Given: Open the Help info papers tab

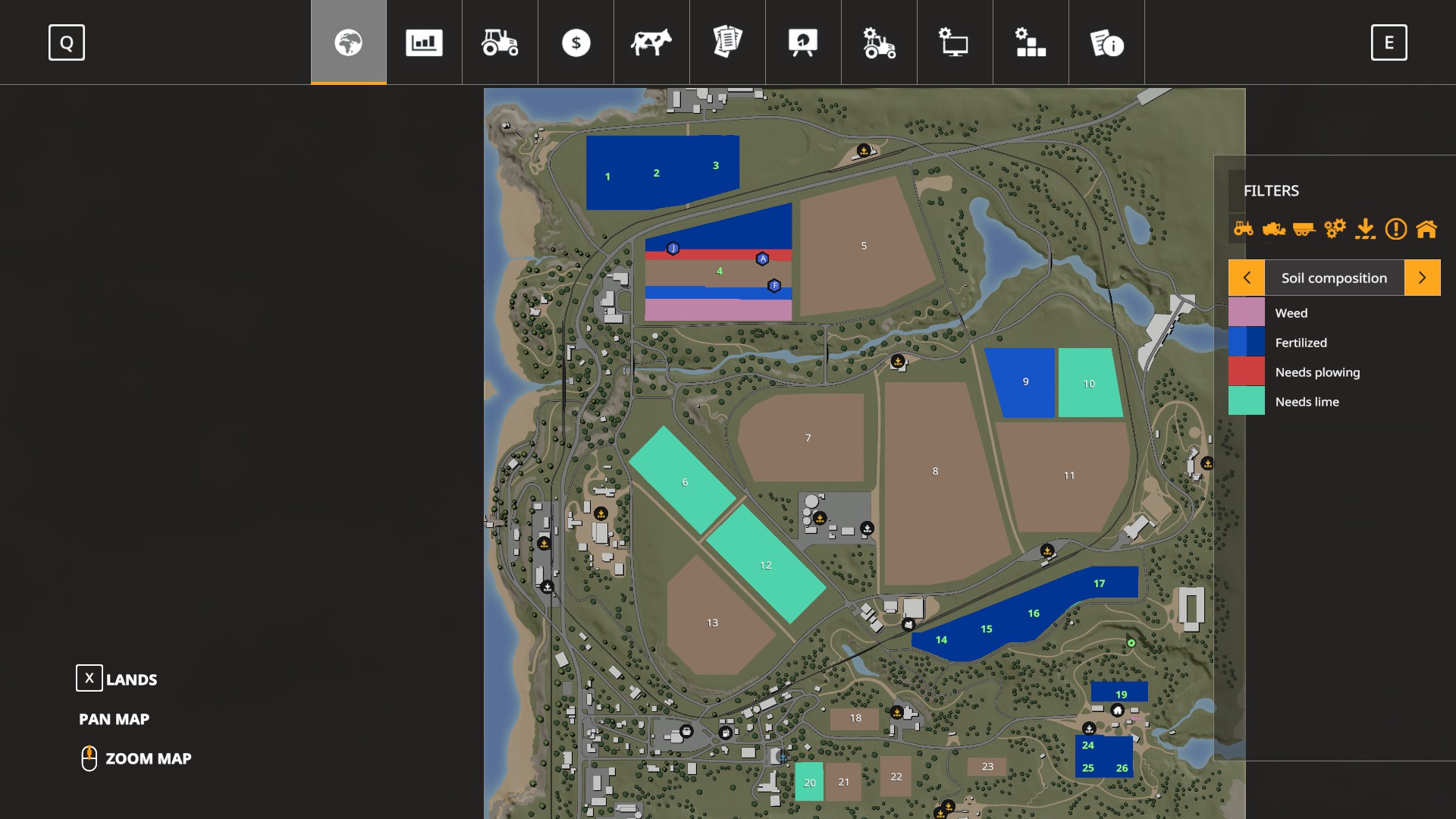Looking at the screenshot, I should 1106,42.
